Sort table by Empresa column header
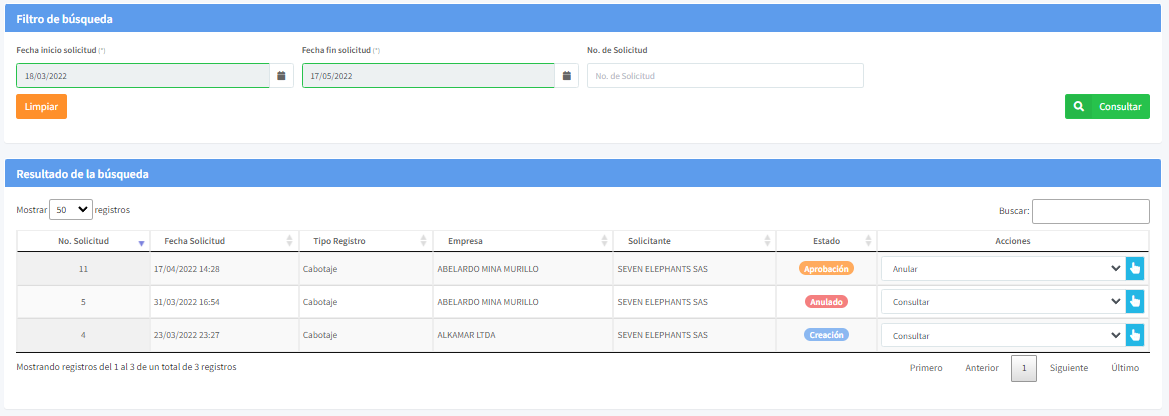Image resolution: width=1169 pixels, height=416 pixels. pos(466,241)
